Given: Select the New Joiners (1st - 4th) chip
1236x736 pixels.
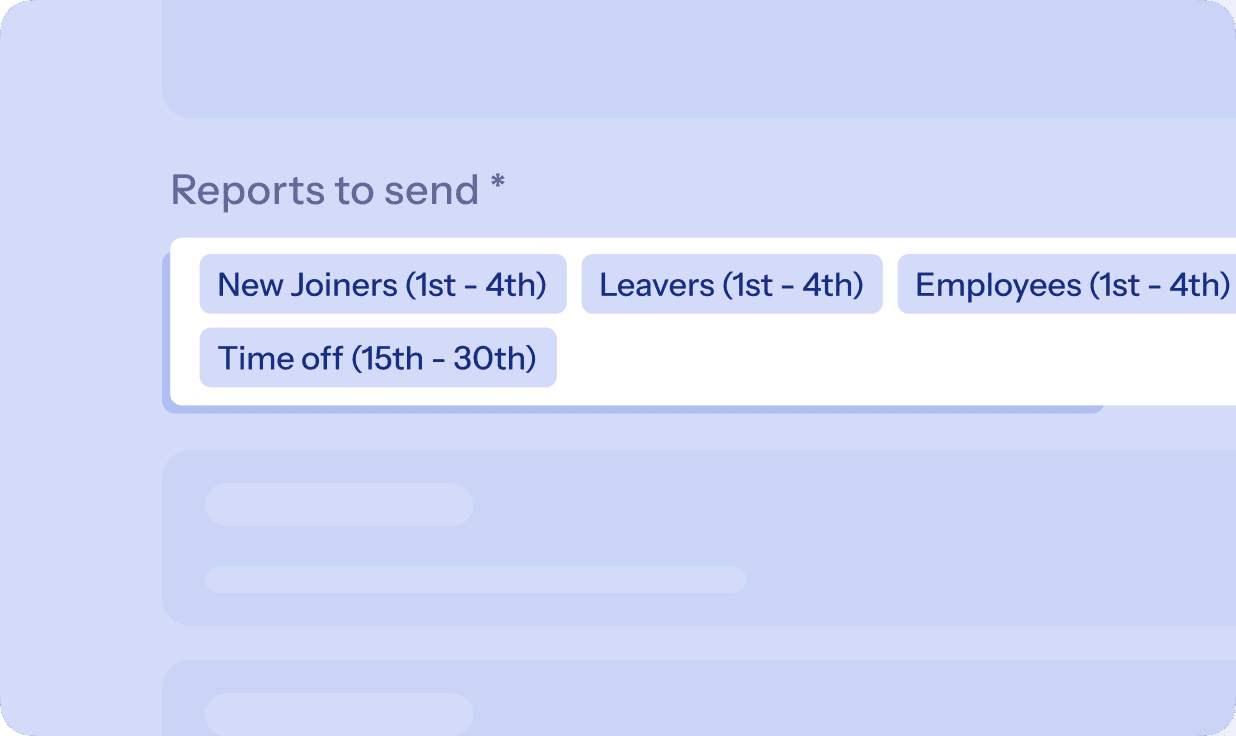Looking at the screenshot, I should pyautogui.click(x=382, y=285).
